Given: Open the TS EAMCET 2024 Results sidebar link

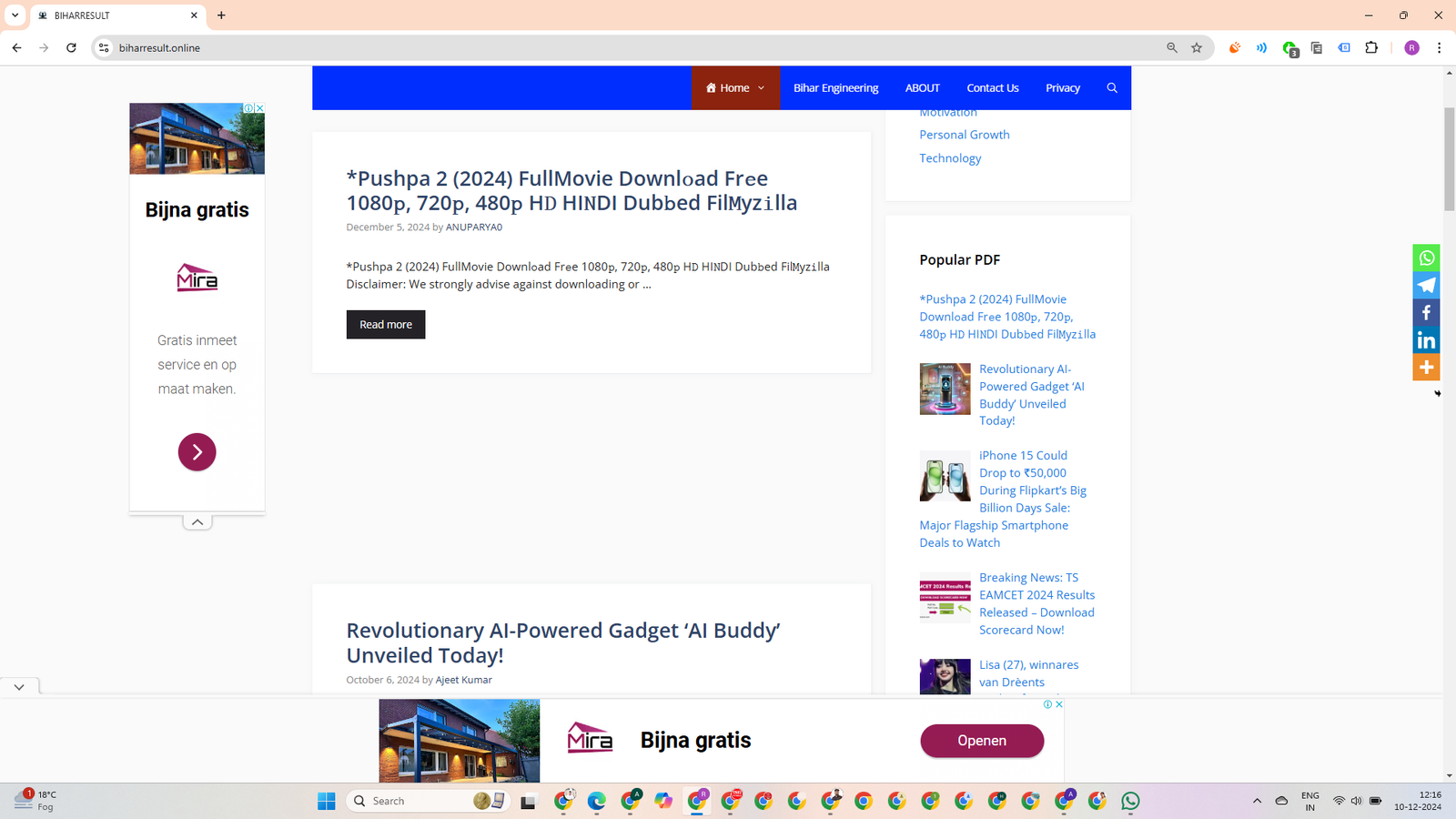Looking at the screenshot, I should 1036,603.
